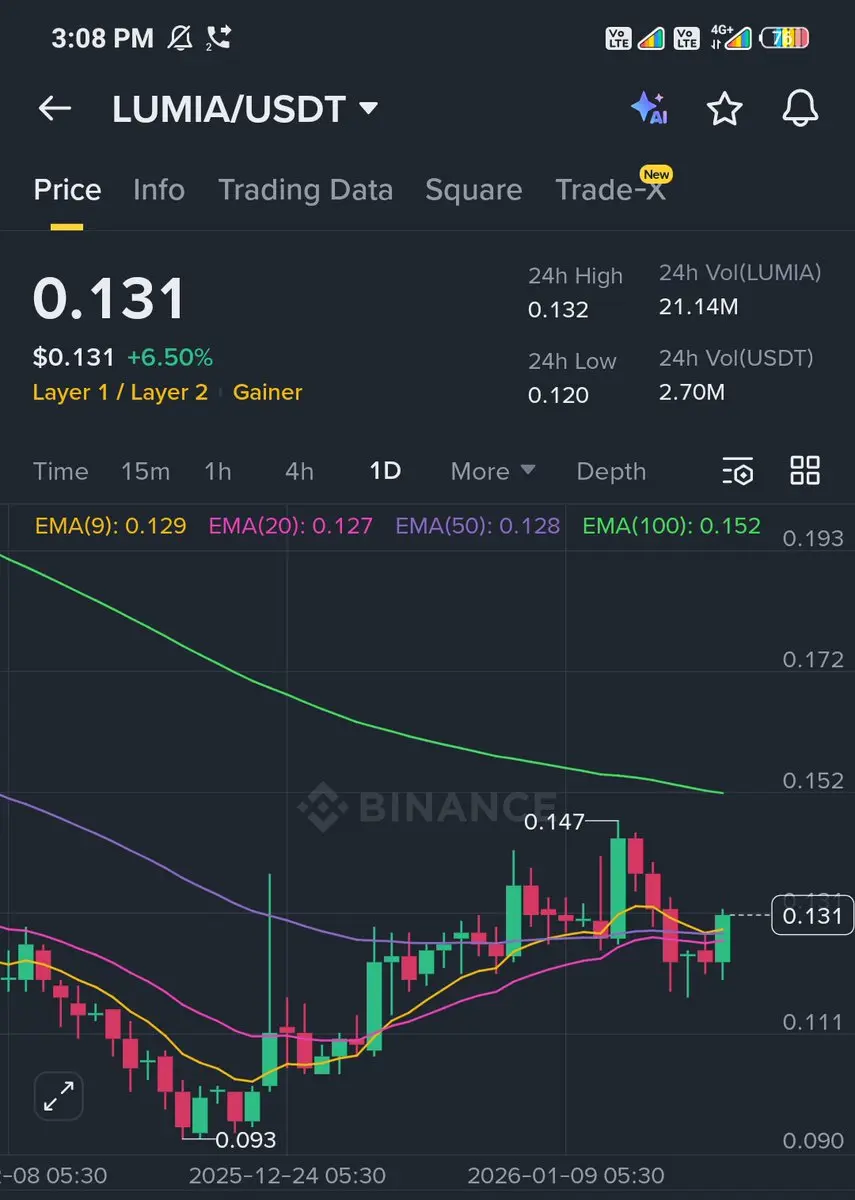Select the 4h chart interval
The image size is (855, 1200).
pyautogui.click(x=299, y=471)
